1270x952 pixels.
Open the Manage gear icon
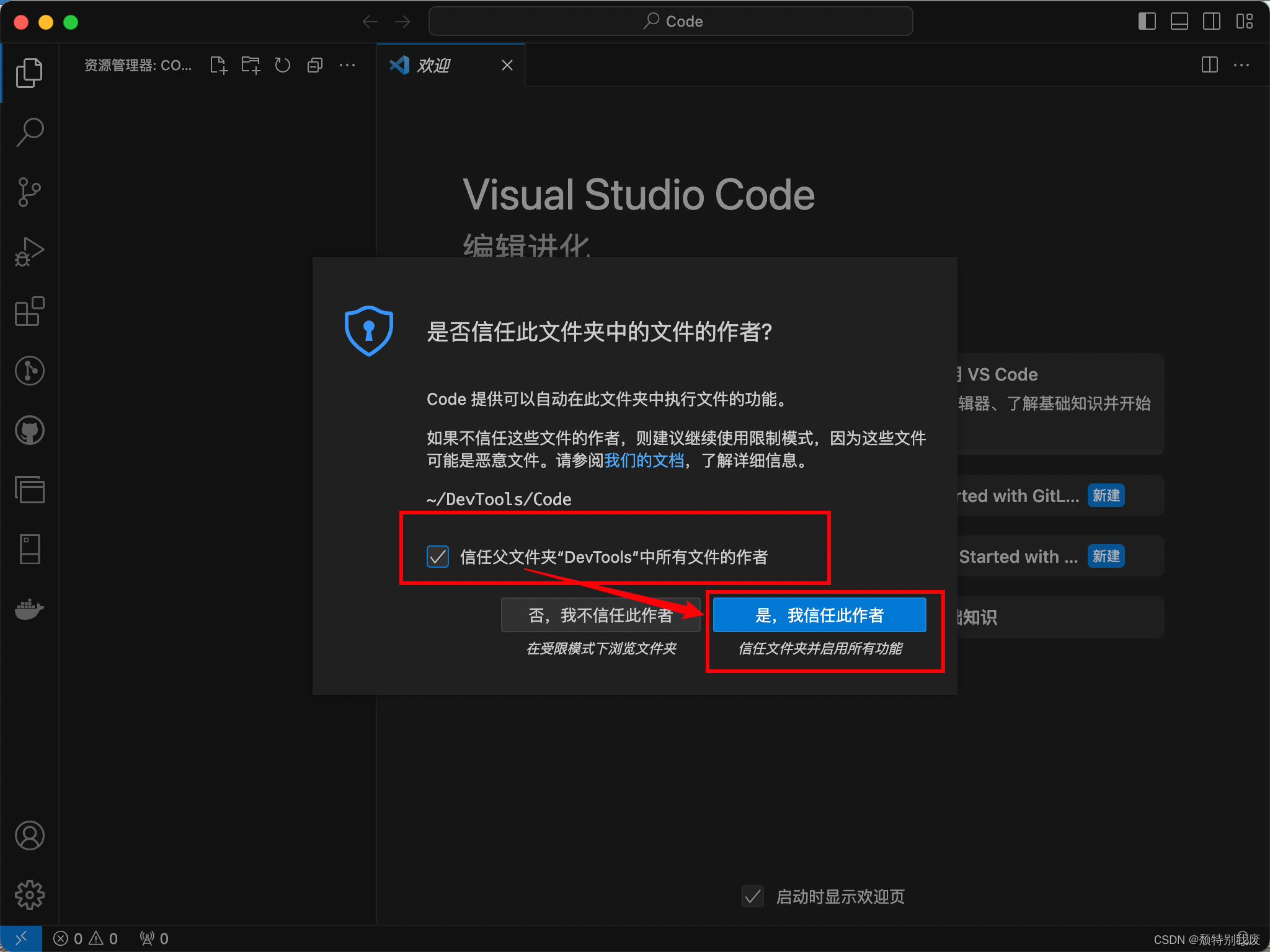click(29, 895)
